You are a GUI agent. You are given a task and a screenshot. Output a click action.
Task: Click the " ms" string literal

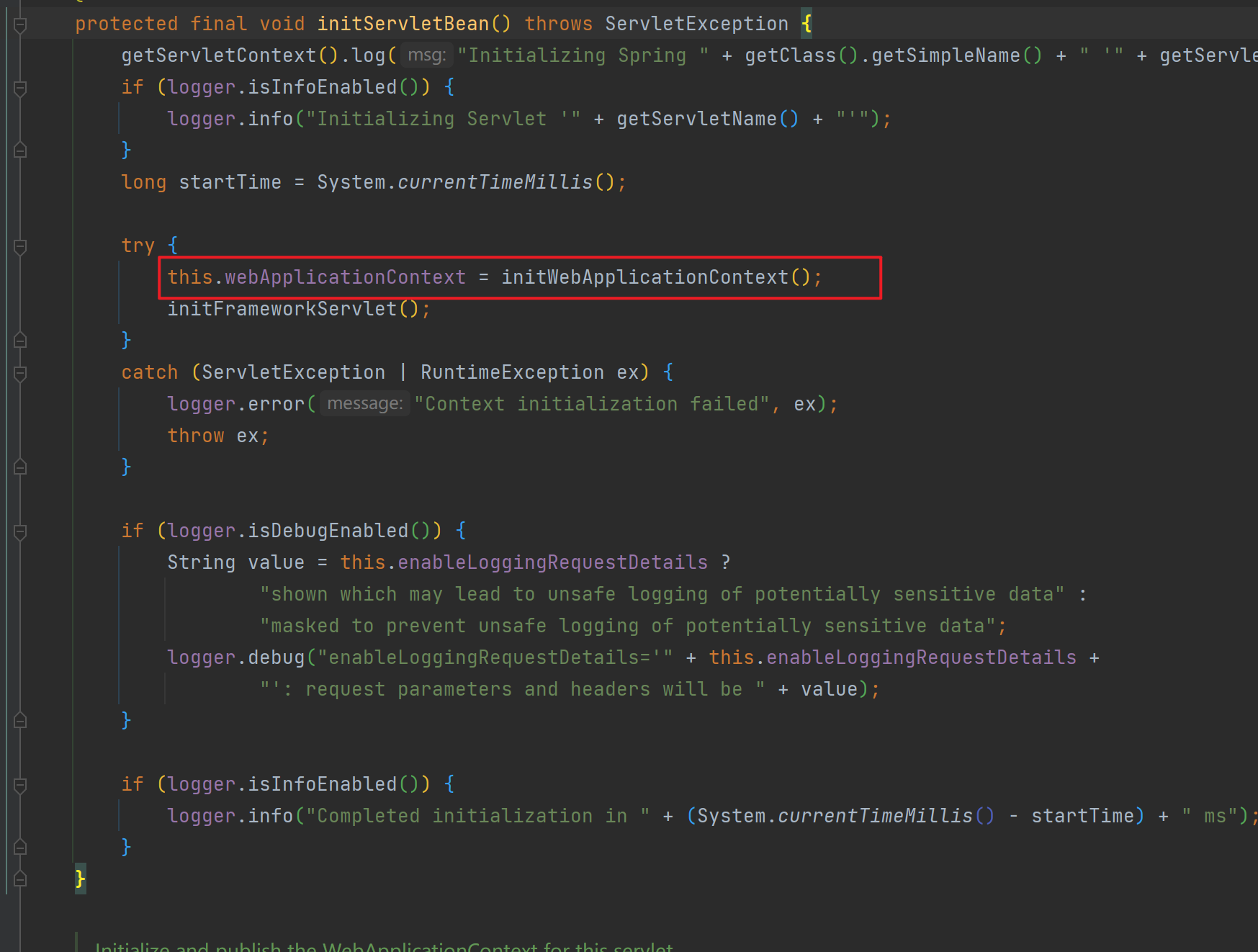click(x=1210, y=816)
